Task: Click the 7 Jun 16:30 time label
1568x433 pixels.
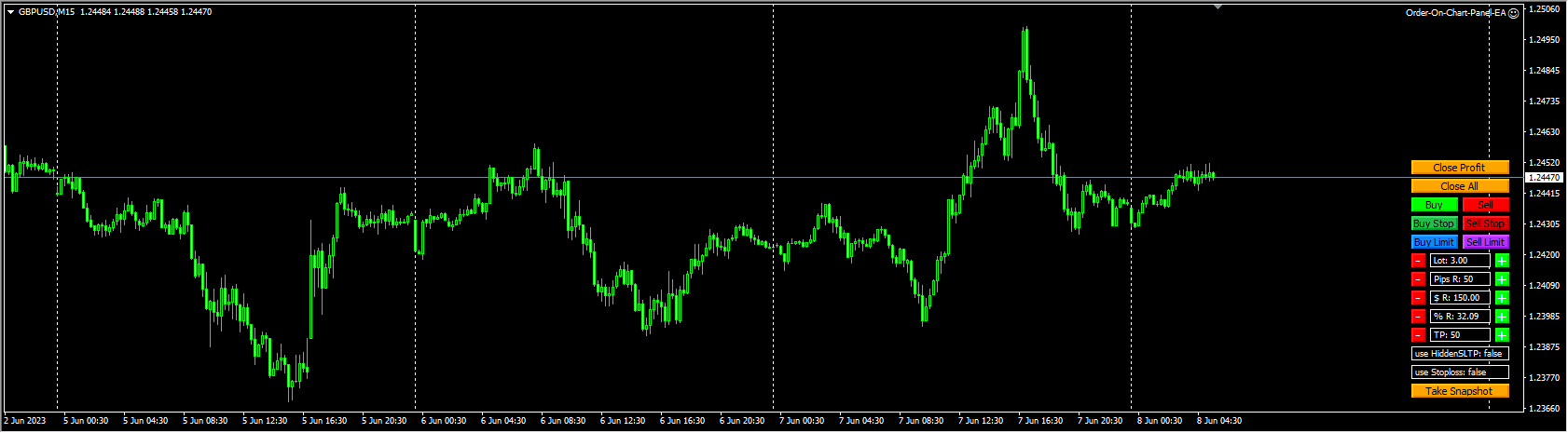Action: pyautogui.click(x=1040, y=421)
